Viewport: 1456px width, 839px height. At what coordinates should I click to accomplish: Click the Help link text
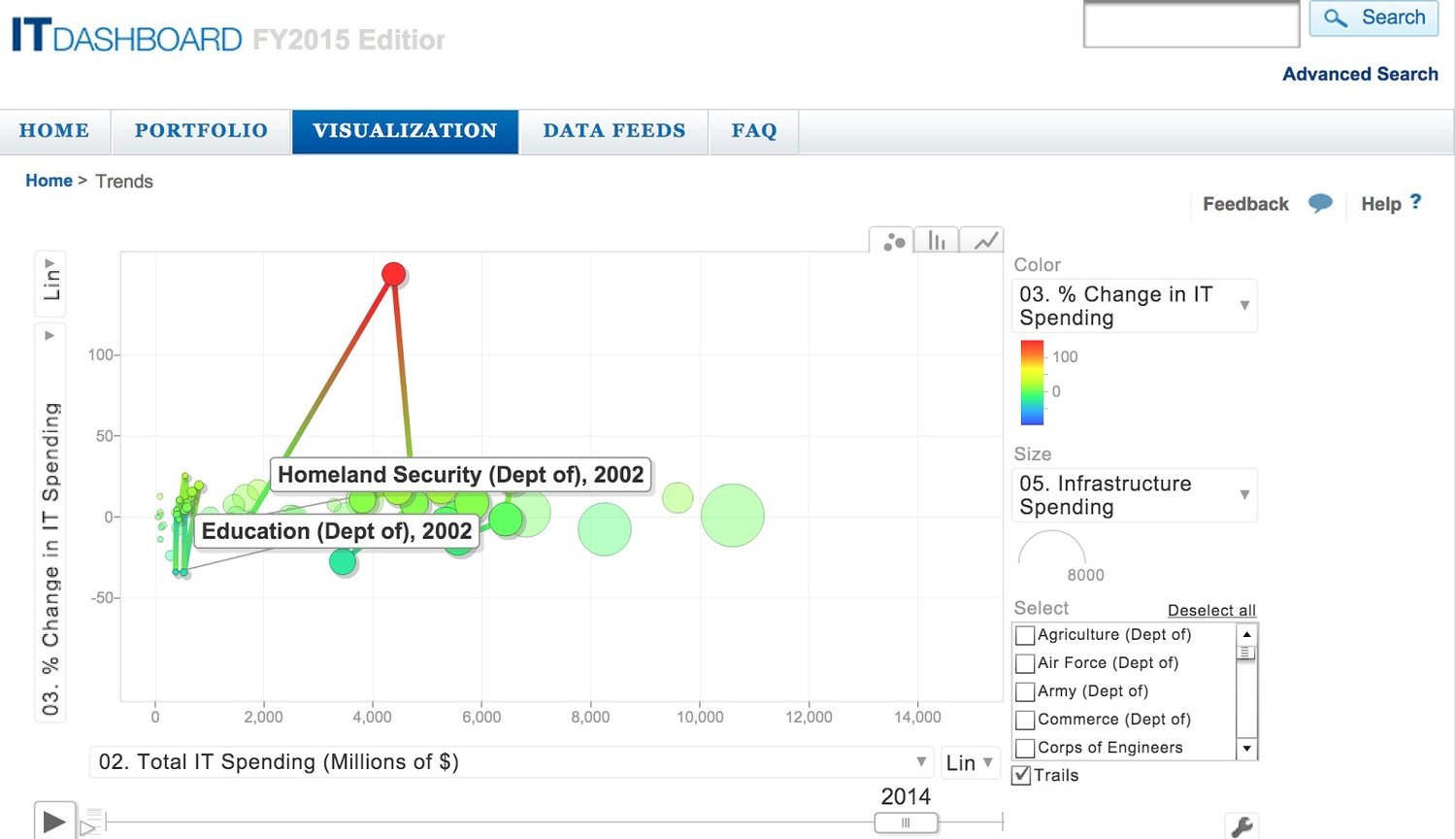pos(1380,204)
